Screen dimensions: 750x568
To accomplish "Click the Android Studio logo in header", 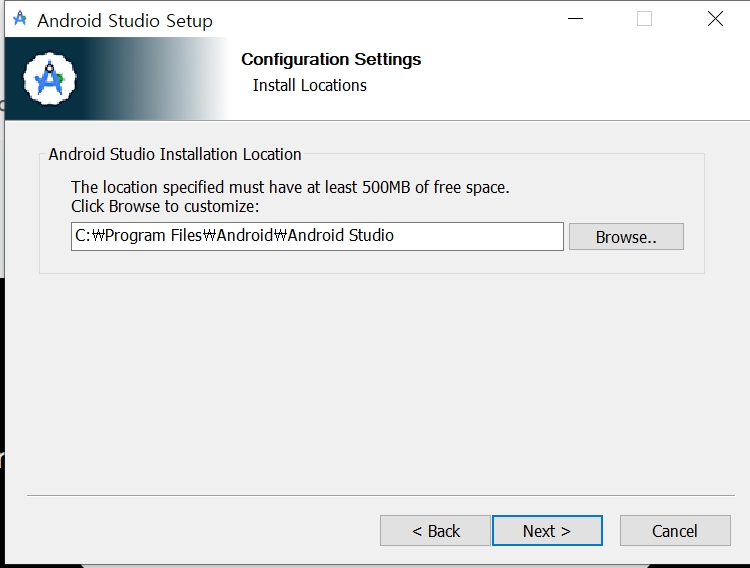I will 49,79.
